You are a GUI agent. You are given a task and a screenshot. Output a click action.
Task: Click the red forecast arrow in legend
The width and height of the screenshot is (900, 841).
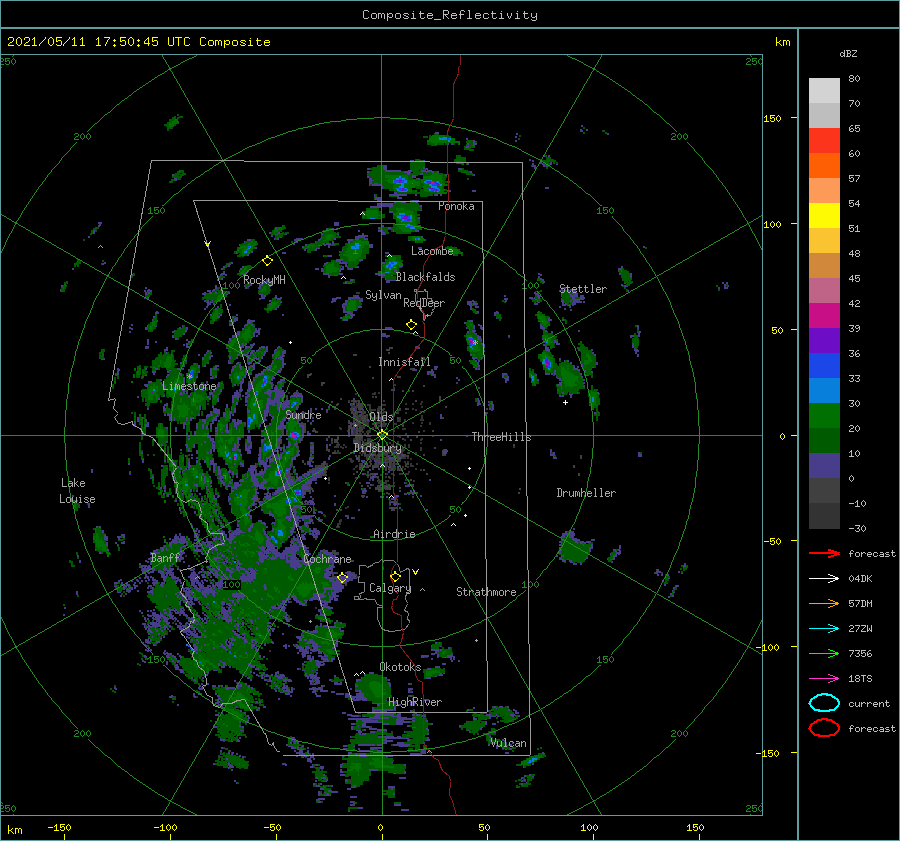(x=824, y=553)
